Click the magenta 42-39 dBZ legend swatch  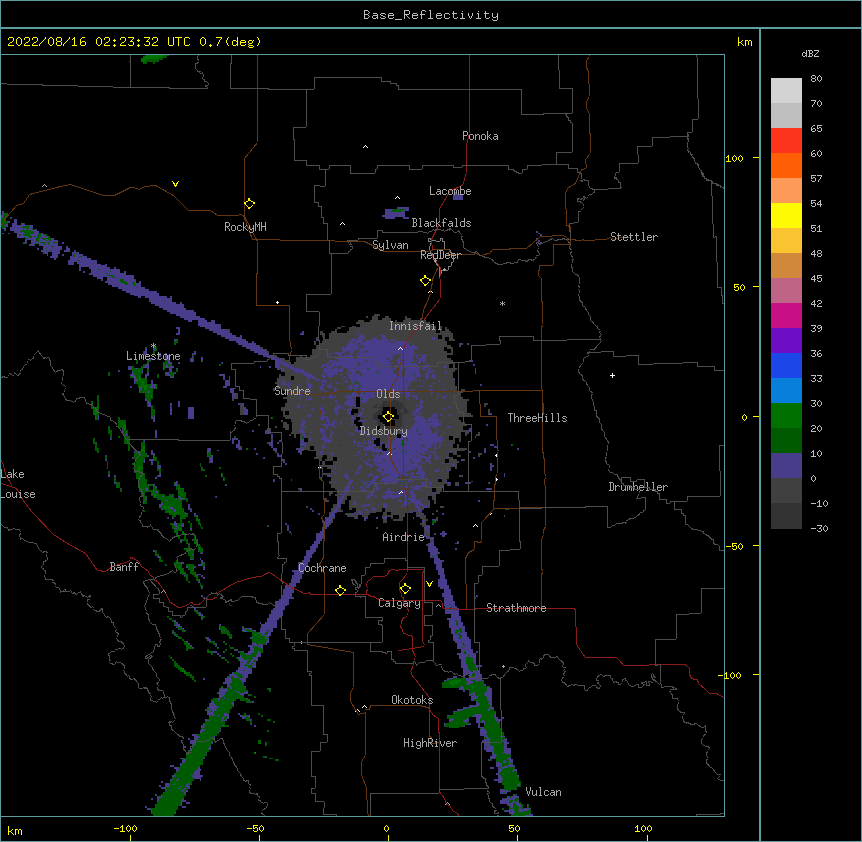(786, 315)
